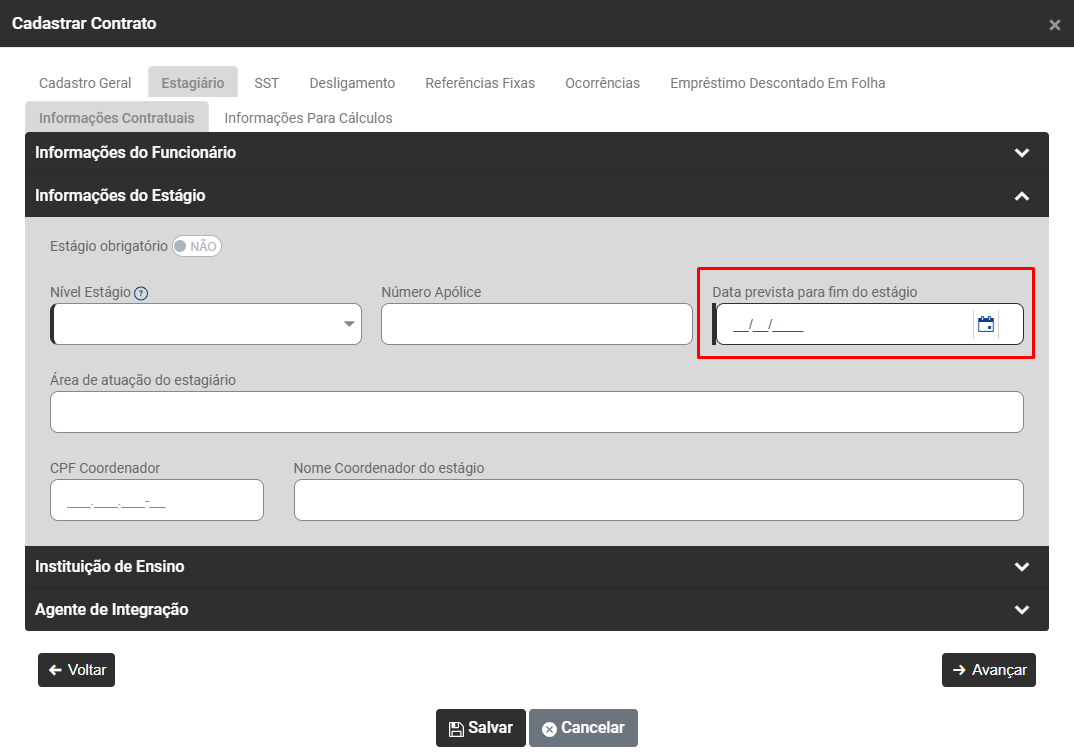Viewport: 1074px width, 754px height.
Task: Focus the Número Apólice input field
Action: pos(536,324)
